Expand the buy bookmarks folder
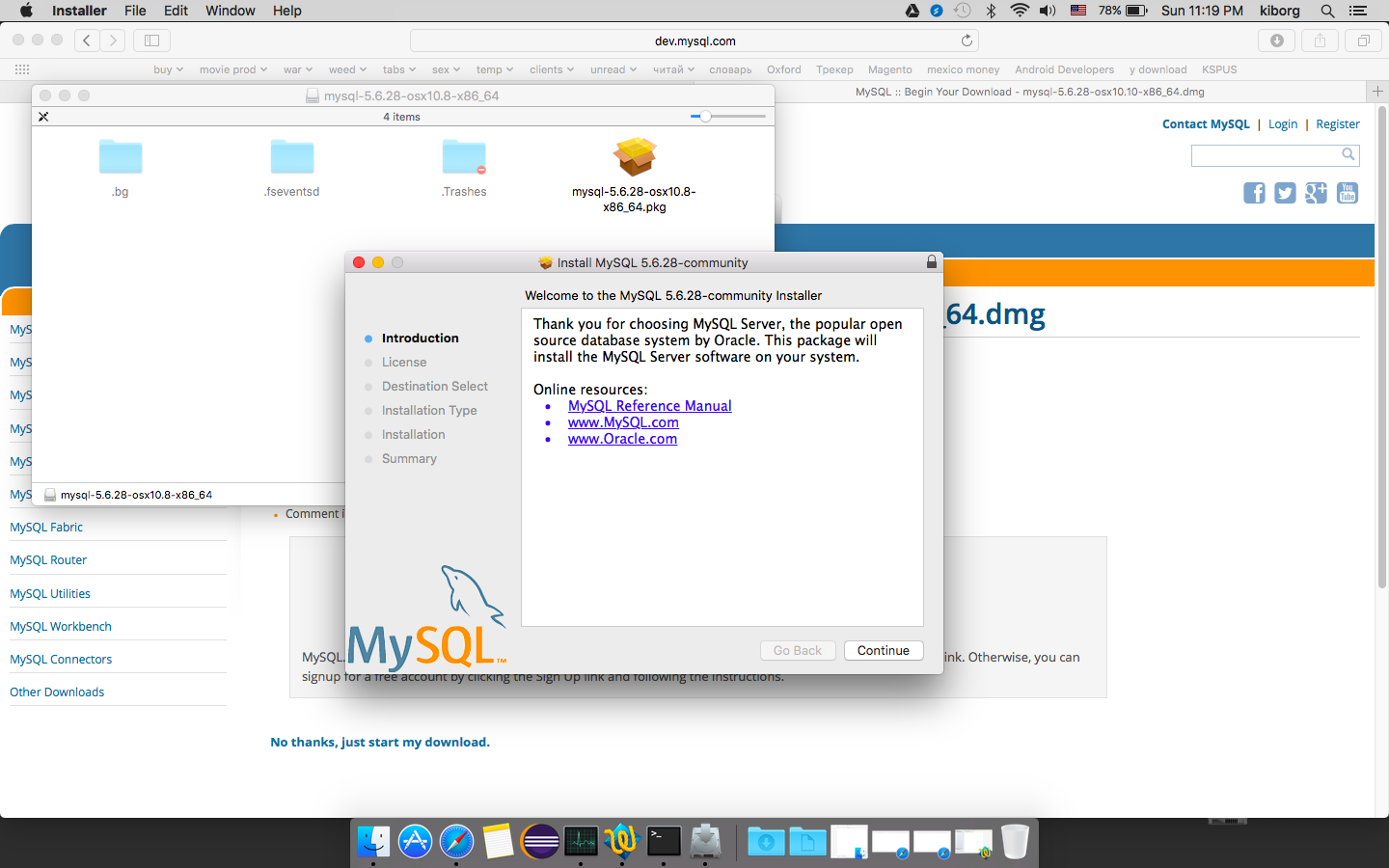The width and height of the screenshot is (1389, 868). (168, 69)
